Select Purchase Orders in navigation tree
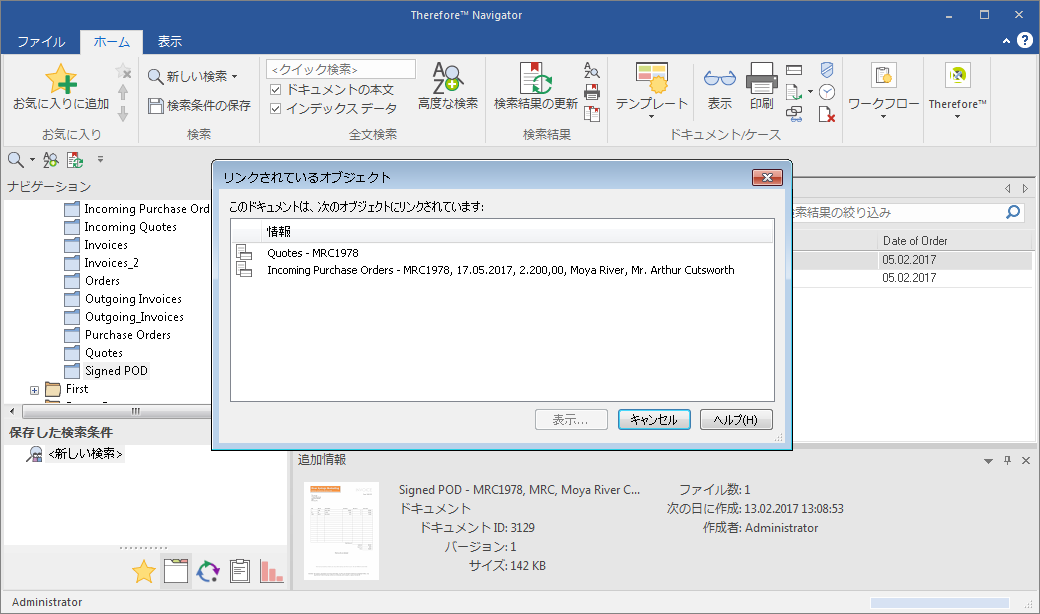This screenshot has width=1040, height=614. coord(128,335)
